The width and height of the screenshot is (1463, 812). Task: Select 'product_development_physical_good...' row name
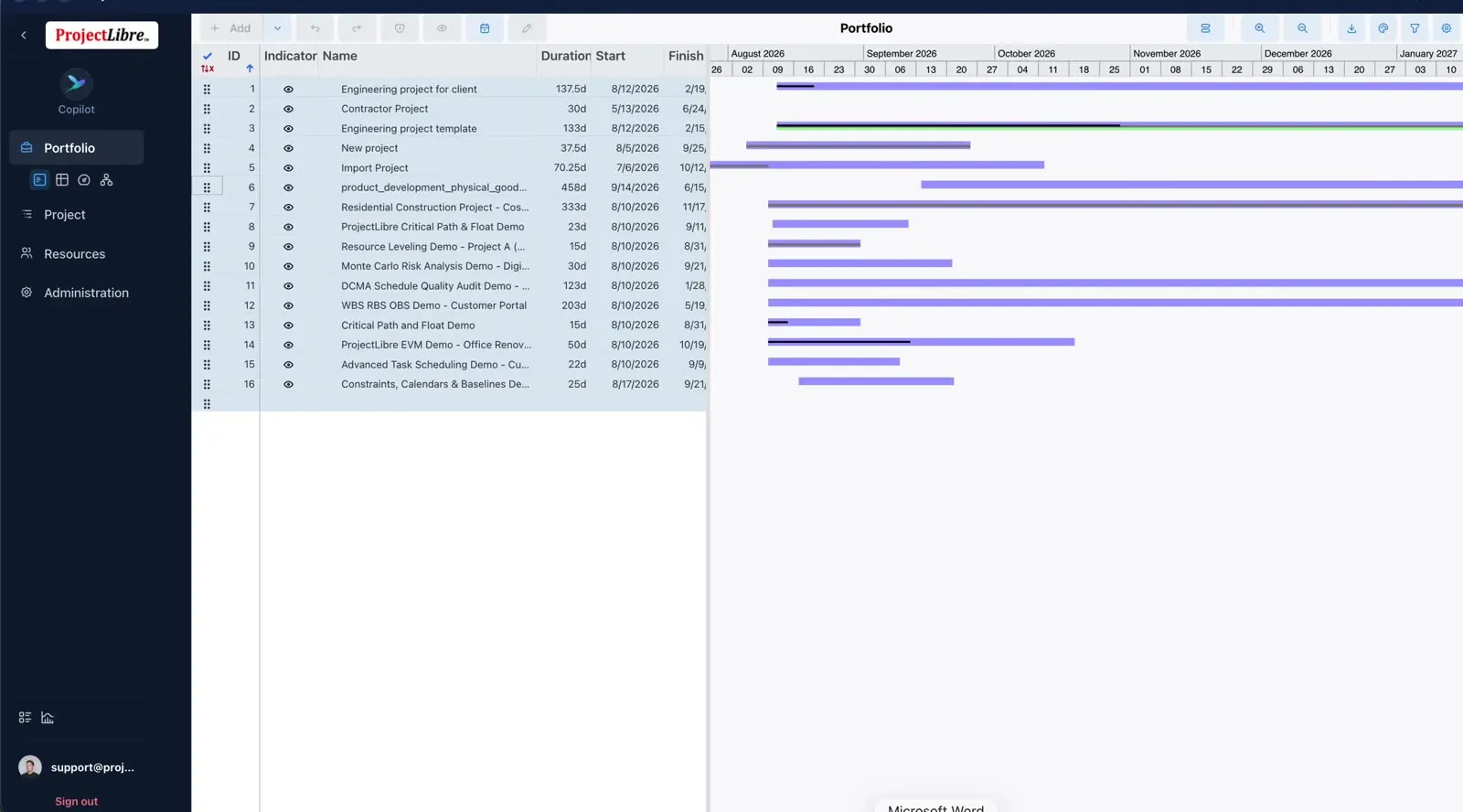click(x=433, y=187)
